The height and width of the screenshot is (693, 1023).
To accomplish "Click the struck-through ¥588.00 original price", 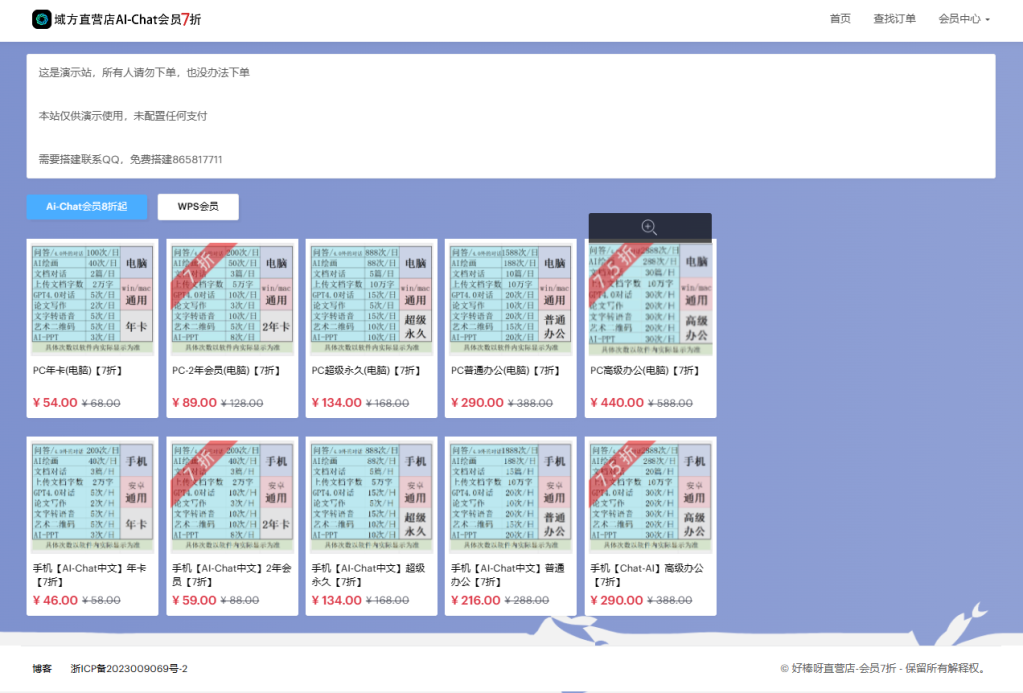I will 671,403.
